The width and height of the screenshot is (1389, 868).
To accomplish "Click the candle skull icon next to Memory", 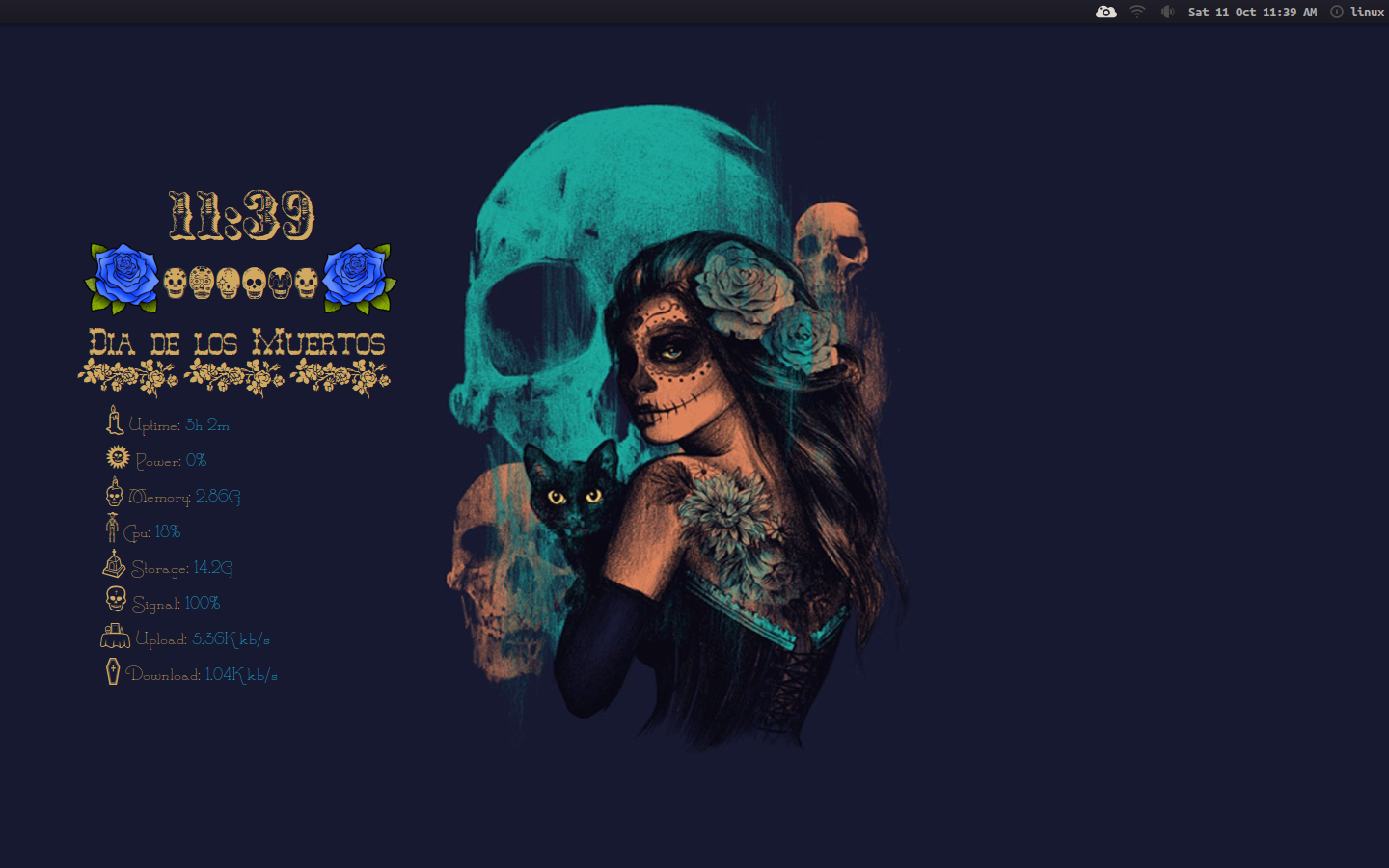I will (x=114, y=492).
